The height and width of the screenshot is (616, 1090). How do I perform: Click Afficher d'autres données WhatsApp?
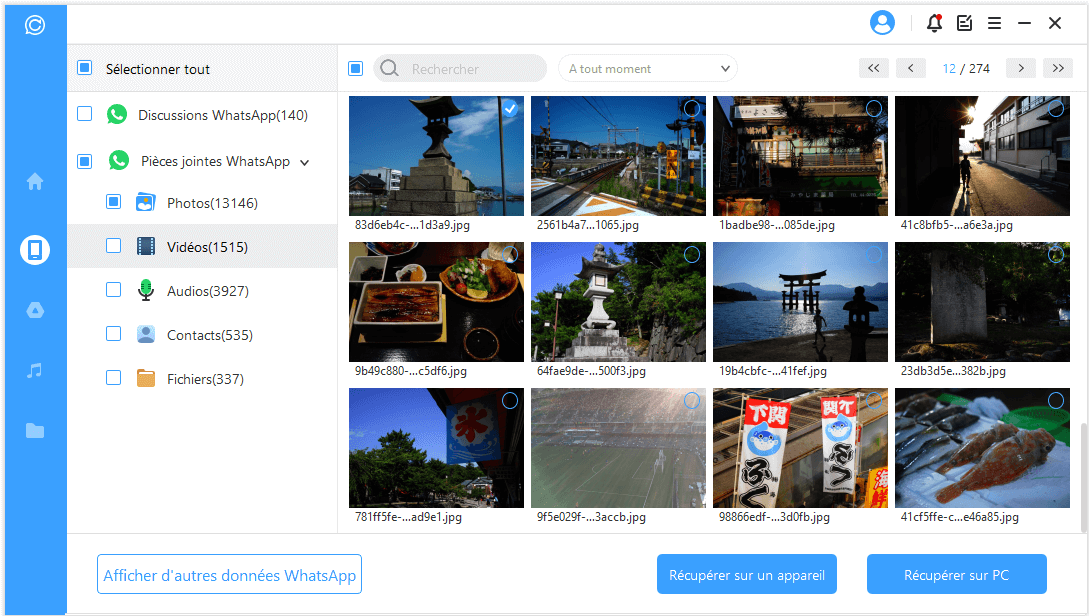229,575
